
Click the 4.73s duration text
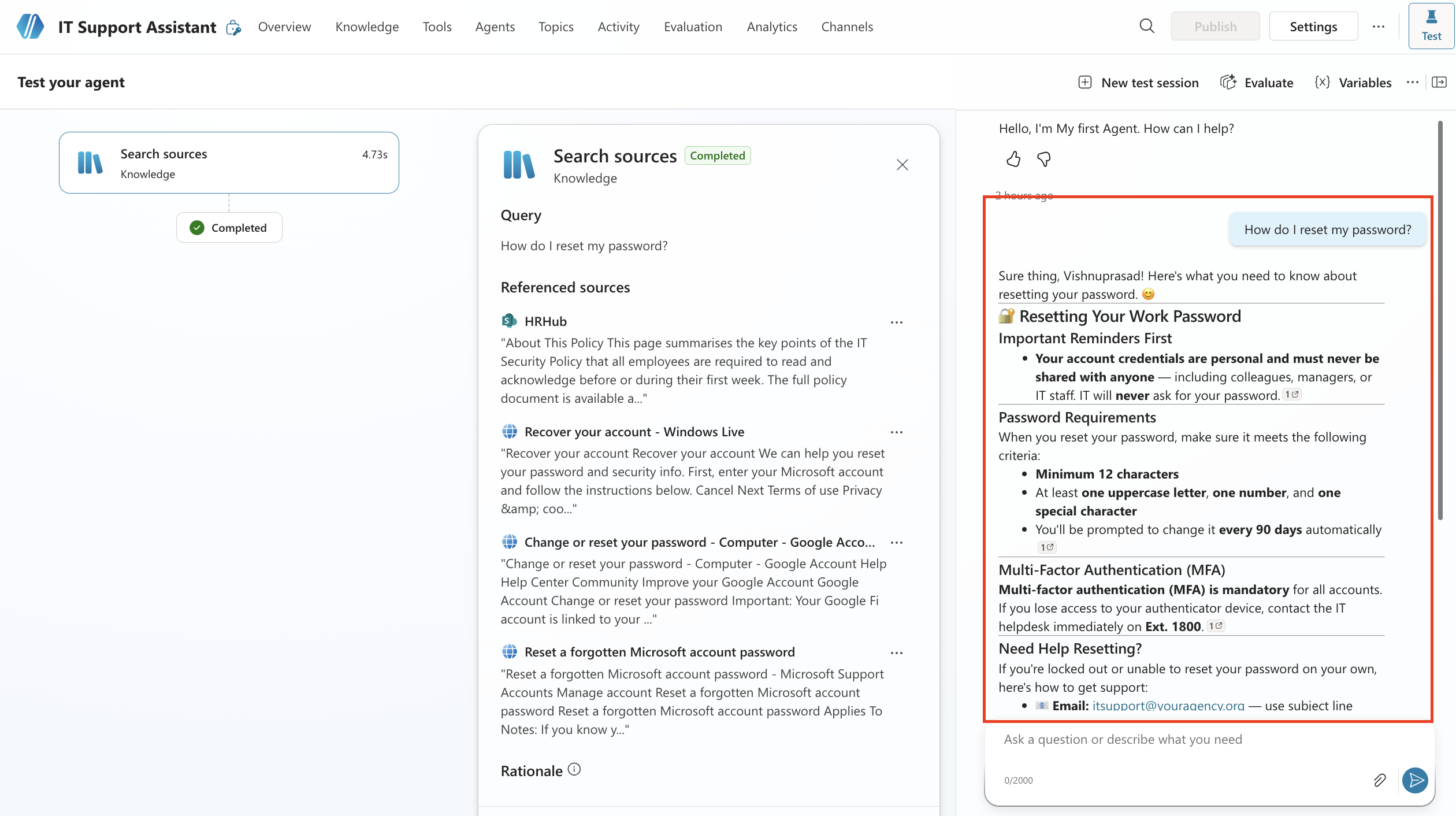coord(375,154)
